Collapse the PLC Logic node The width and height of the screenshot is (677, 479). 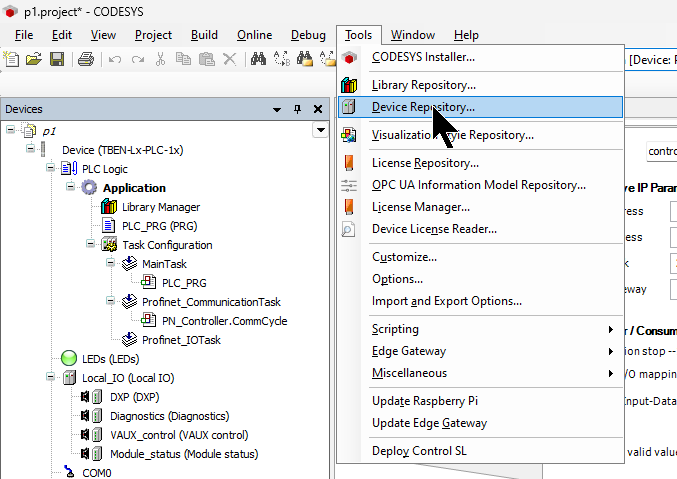(x=51, y=167)
